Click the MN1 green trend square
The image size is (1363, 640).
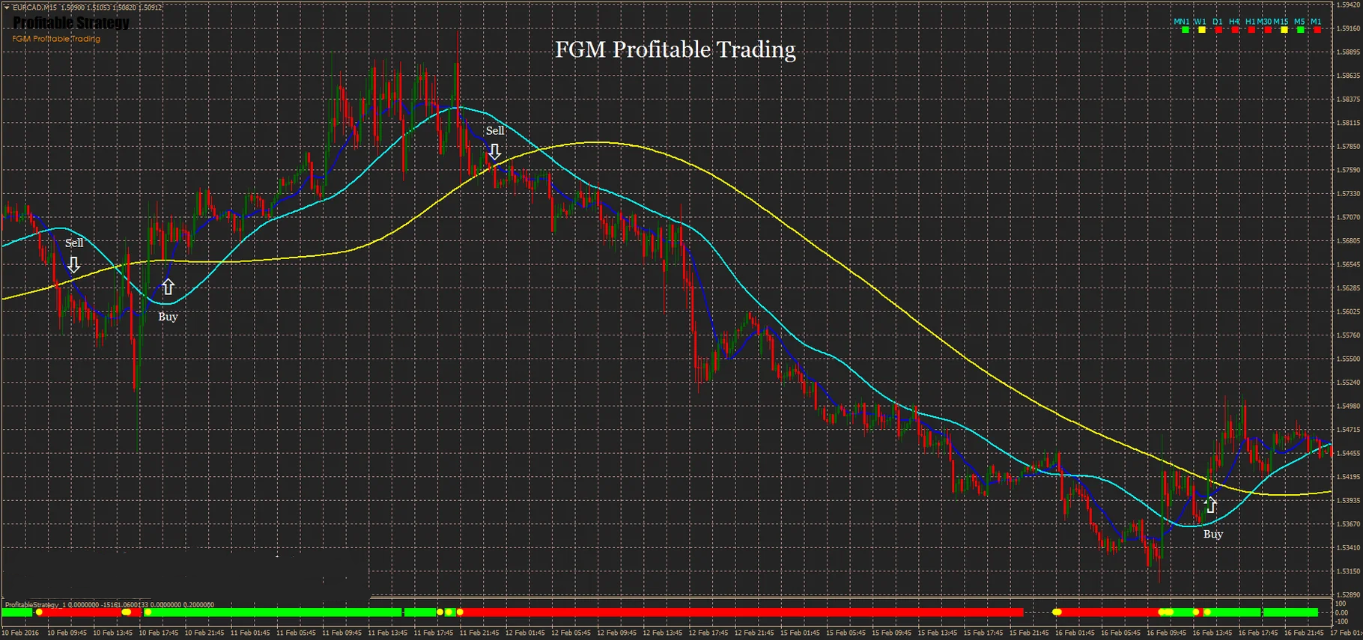point(1185,30)
